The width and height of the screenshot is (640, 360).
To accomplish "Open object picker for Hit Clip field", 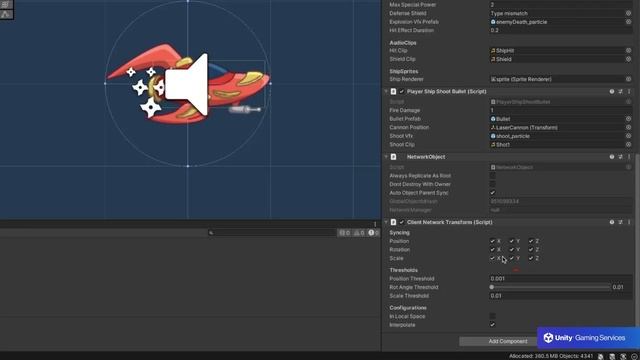I will tap(628, 51).
